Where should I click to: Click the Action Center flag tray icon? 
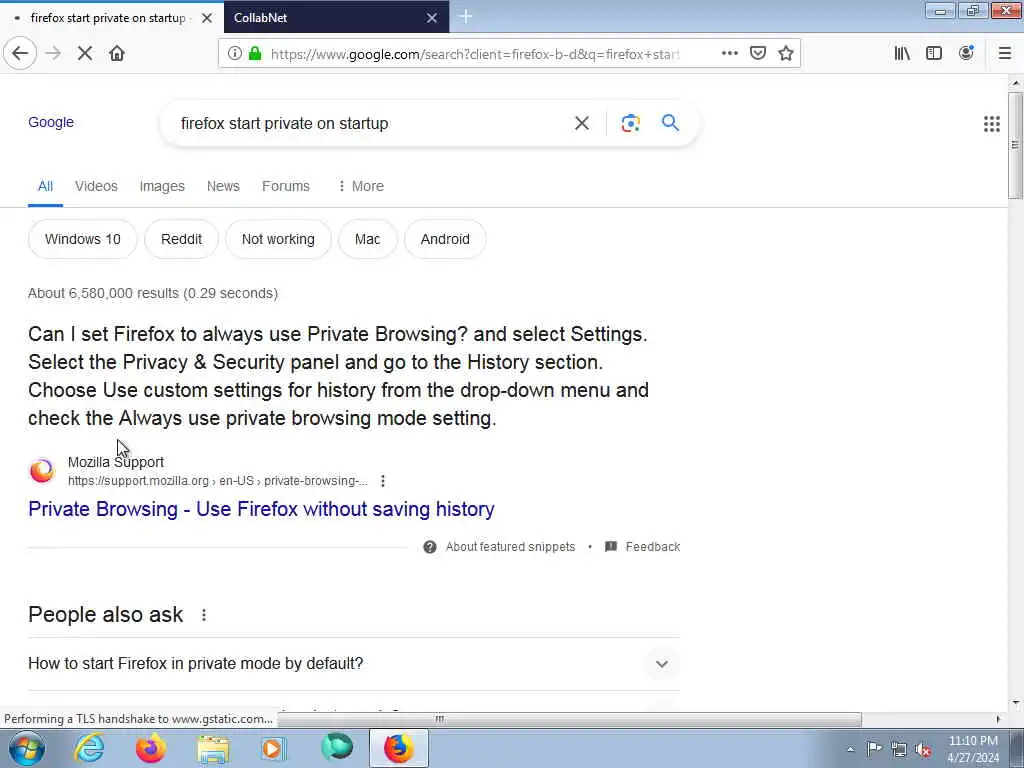tap(874, 749)
